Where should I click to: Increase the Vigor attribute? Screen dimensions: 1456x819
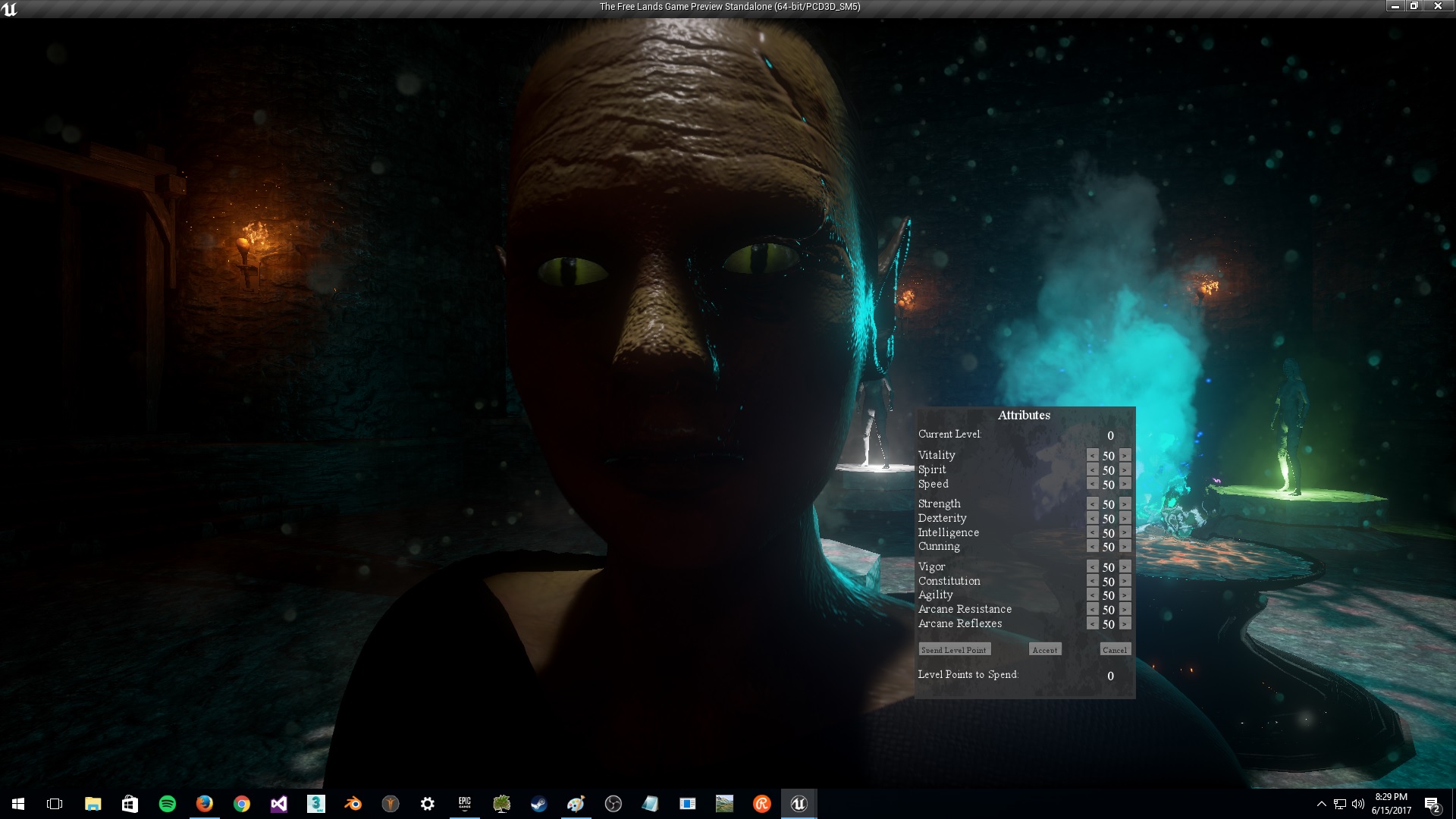pyautogui.click(x=1125, y=567)
